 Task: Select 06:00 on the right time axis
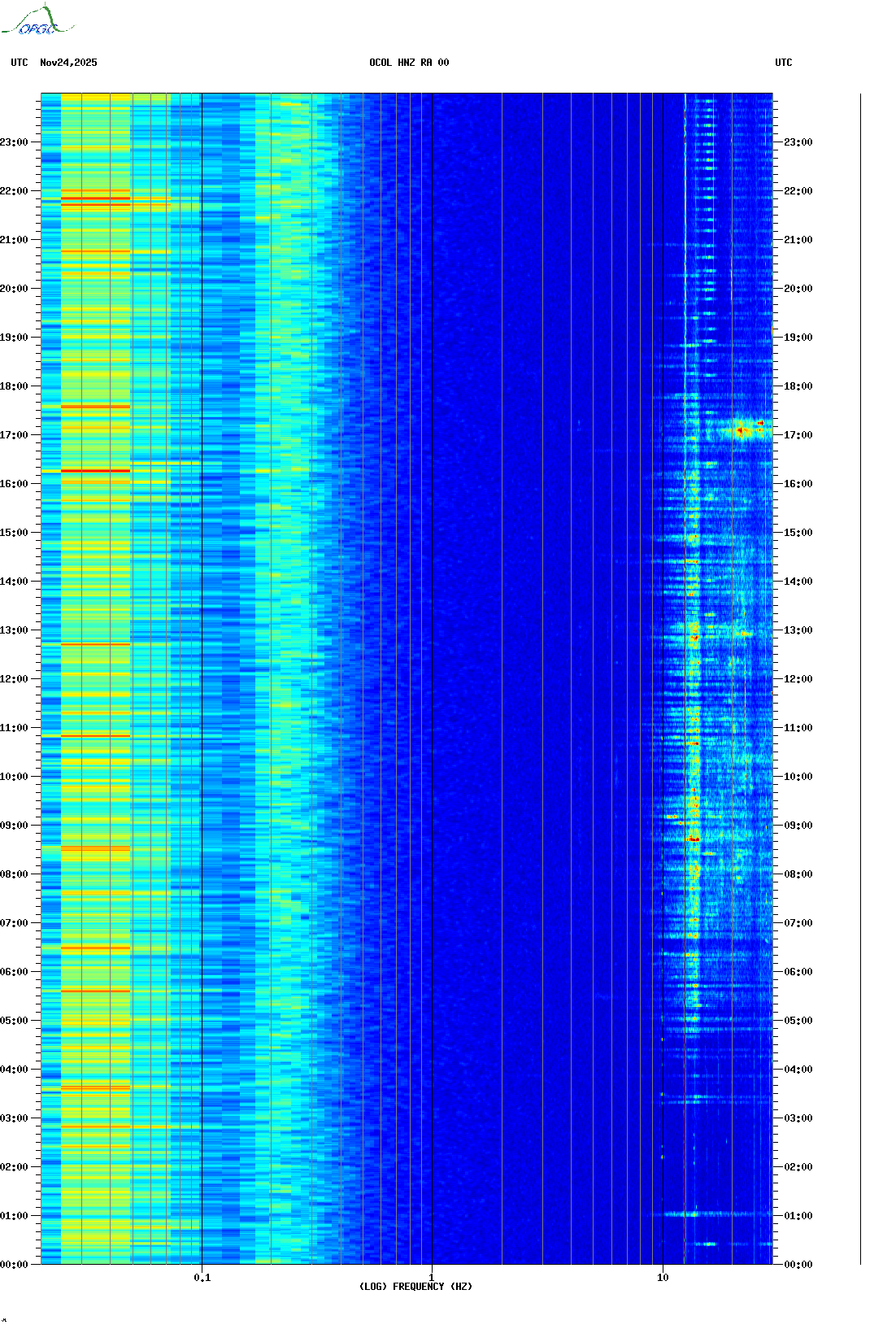[798, 972]
